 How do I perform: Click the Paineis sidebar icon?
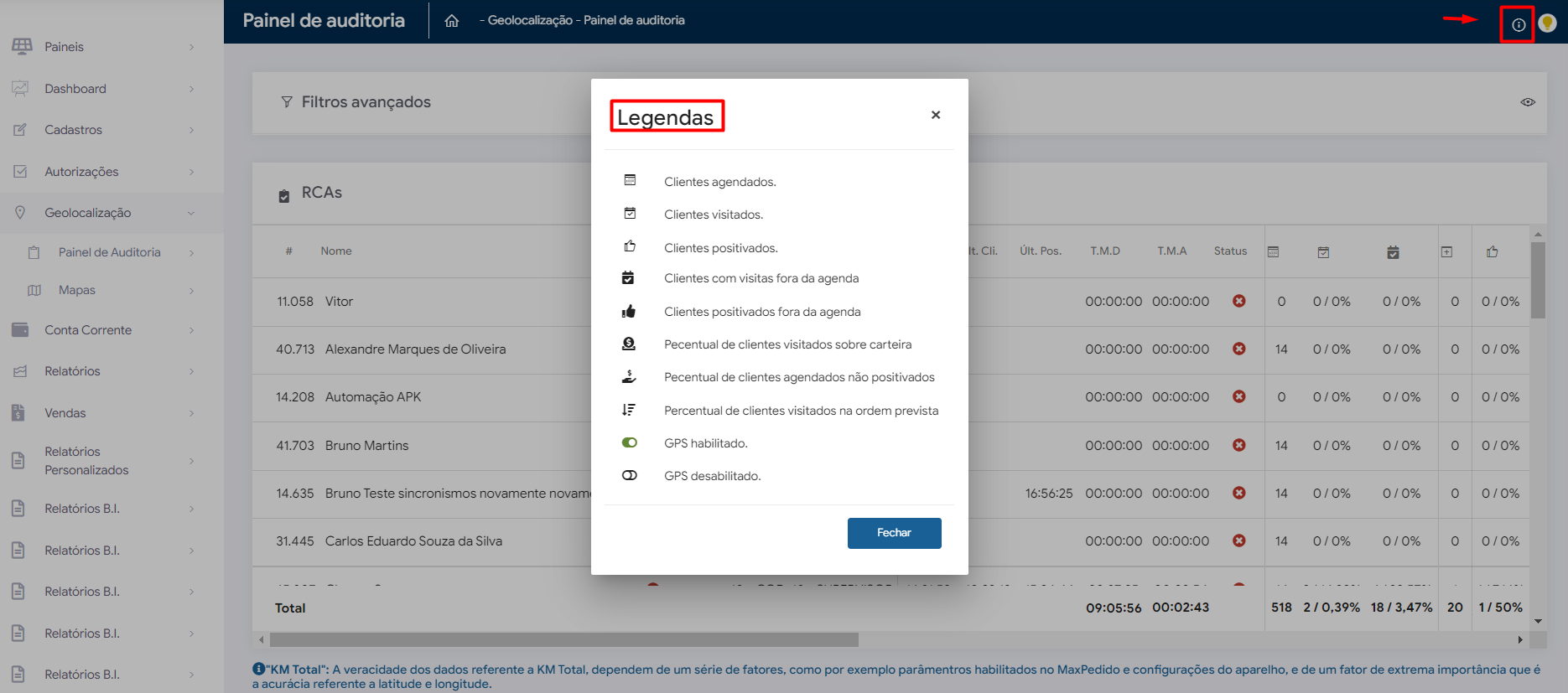coord(22,46)
